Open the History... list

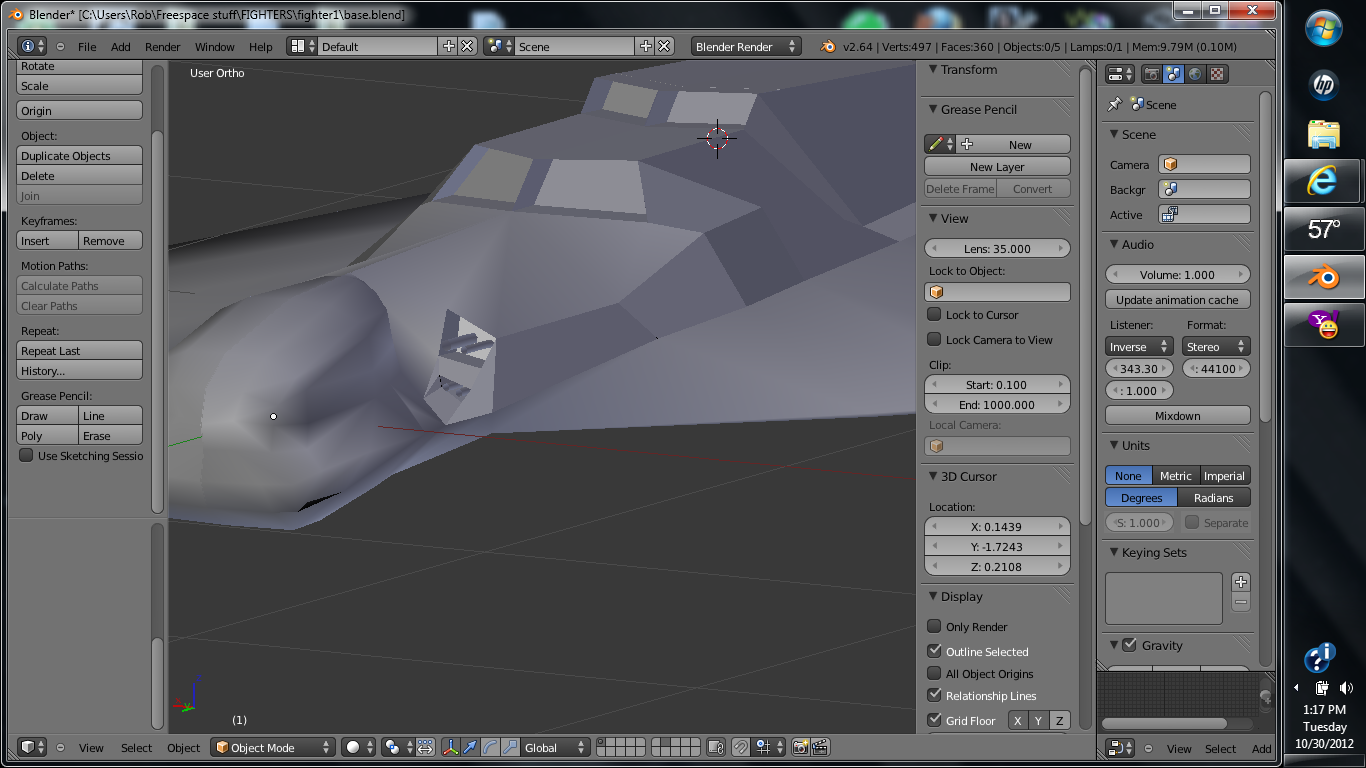(x=80, y=370)
